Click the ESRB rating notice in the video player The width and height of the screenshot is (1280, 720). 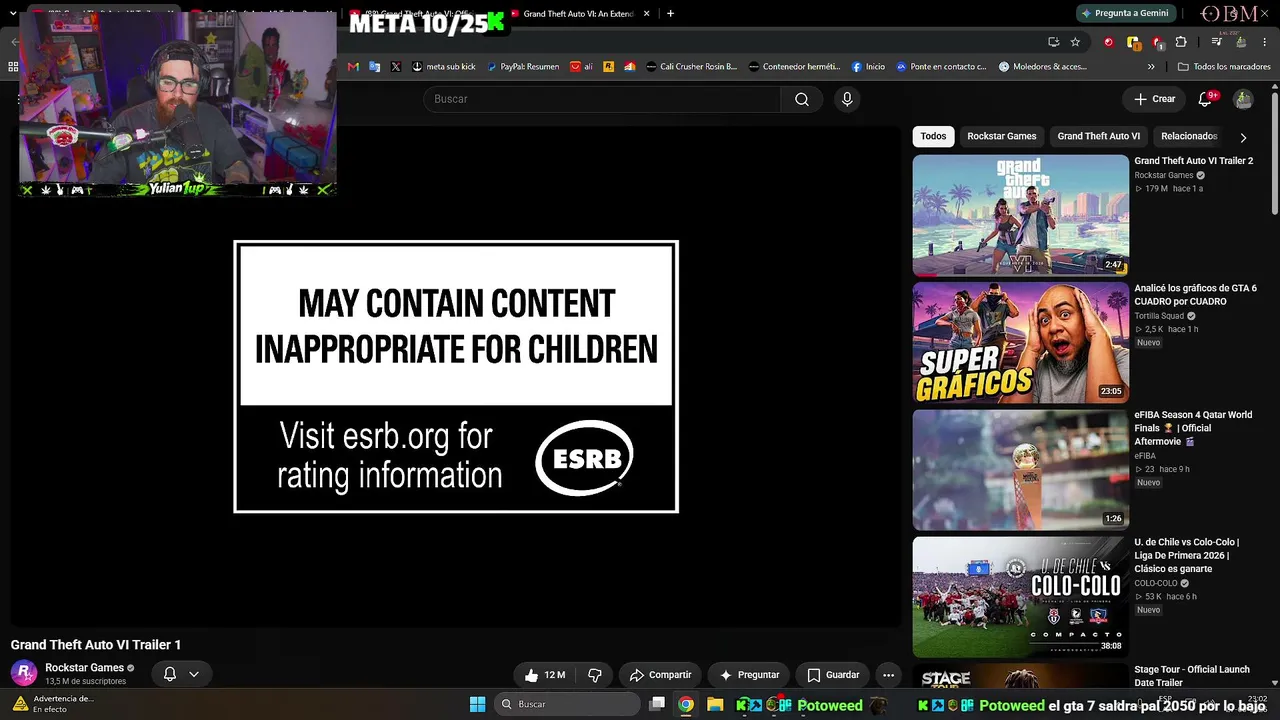point(456,377)
